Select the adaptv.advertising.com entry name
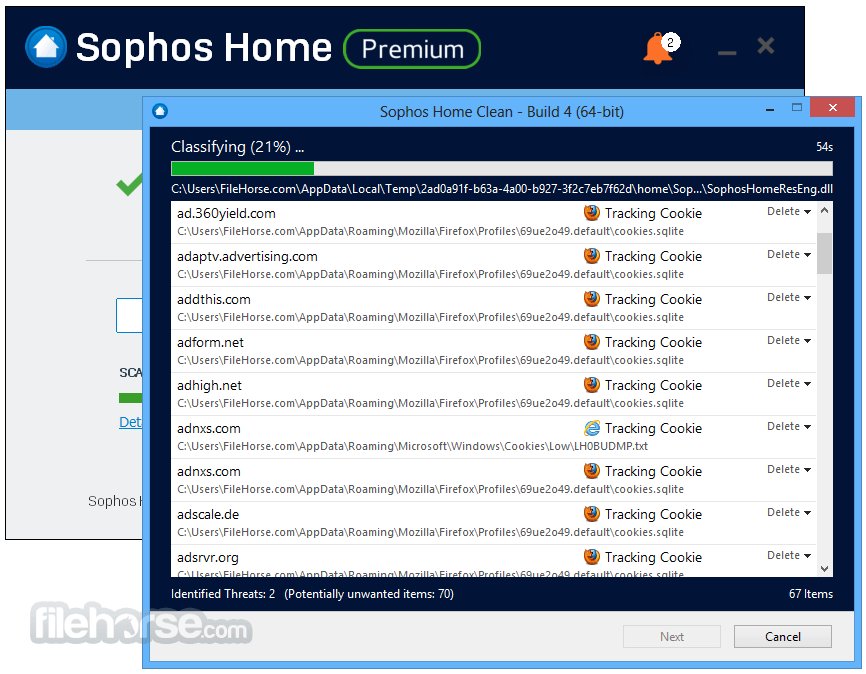This screenshot has width=866, height=674. point(247,256)
